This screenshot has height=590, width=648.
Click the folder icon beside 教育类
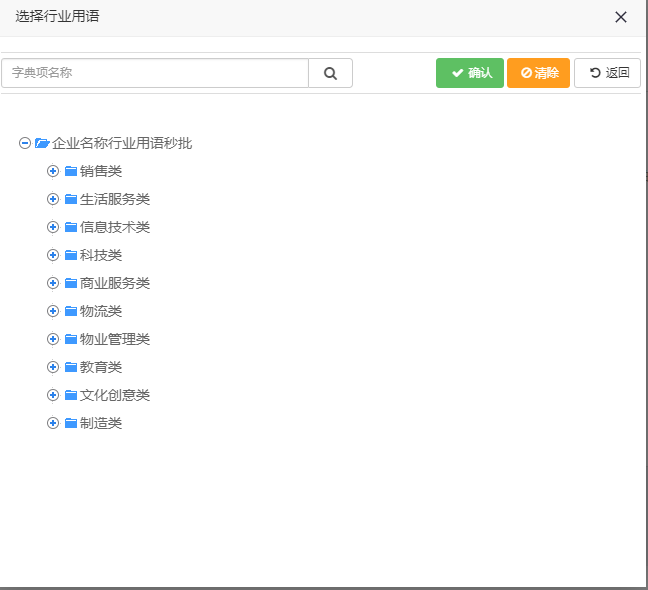click(x=71, y=367)
